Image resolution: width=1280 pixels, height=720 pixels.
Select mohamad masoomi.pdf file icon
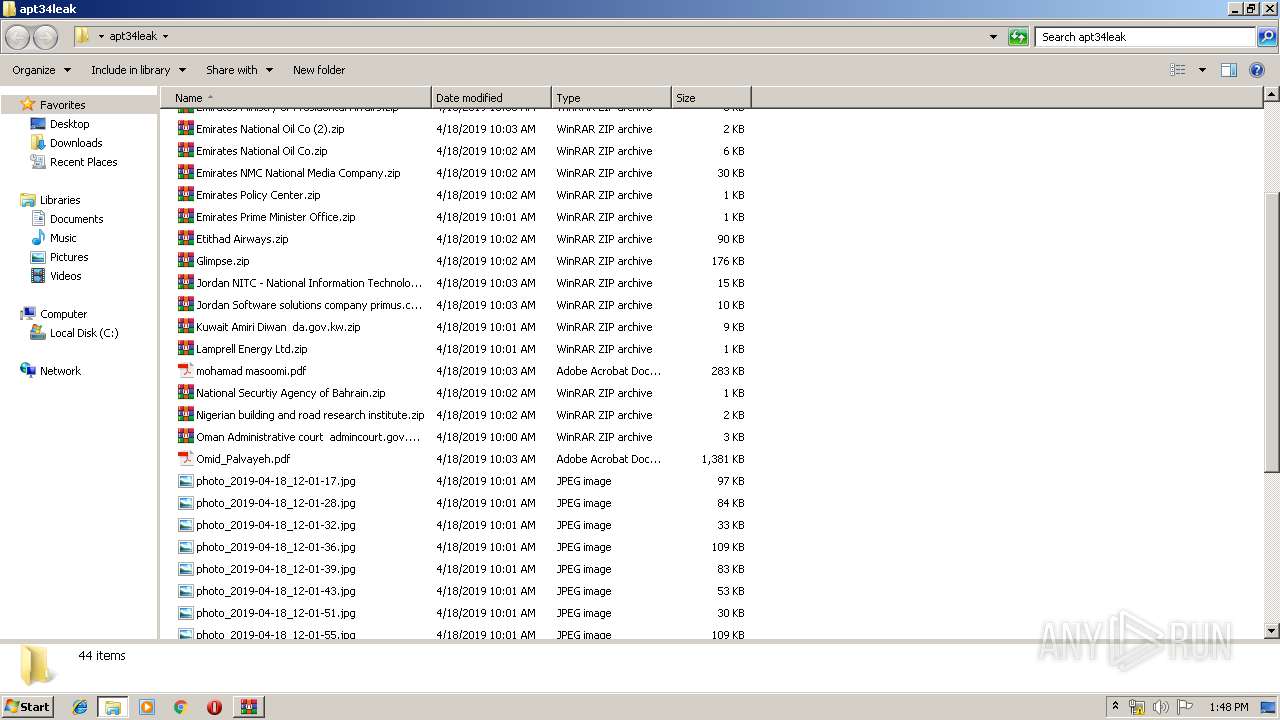(x=186, y=371)
